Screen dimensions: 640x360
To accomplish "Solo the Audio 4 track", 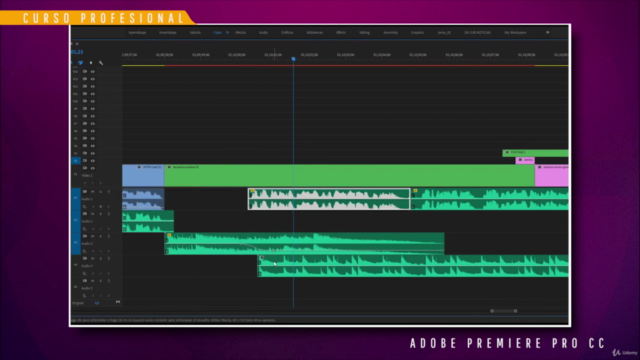I will (x=100, y=258).
